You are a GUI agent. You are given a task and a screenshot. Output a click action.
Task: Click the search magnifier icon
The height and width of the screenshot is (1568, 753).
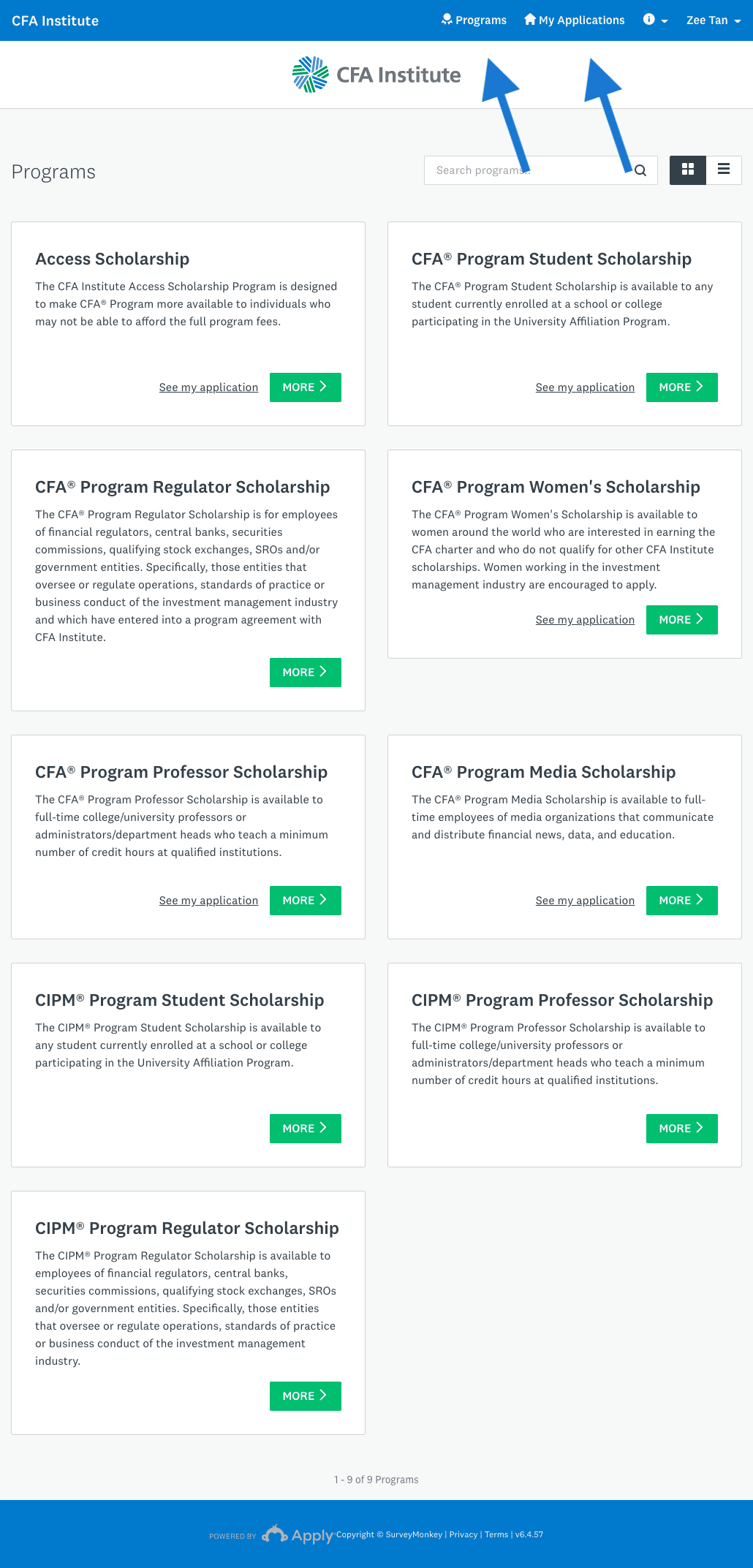640,170
